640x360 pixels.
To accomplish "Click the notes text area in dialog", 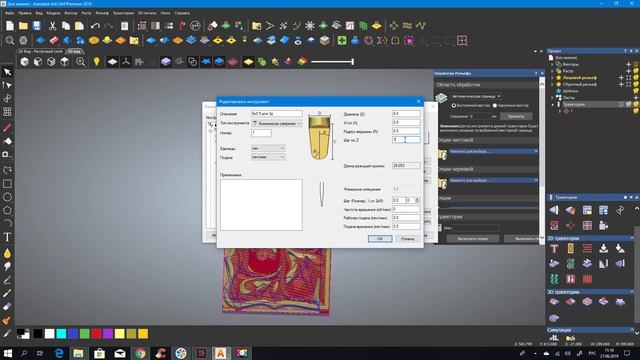I will 261,205.
